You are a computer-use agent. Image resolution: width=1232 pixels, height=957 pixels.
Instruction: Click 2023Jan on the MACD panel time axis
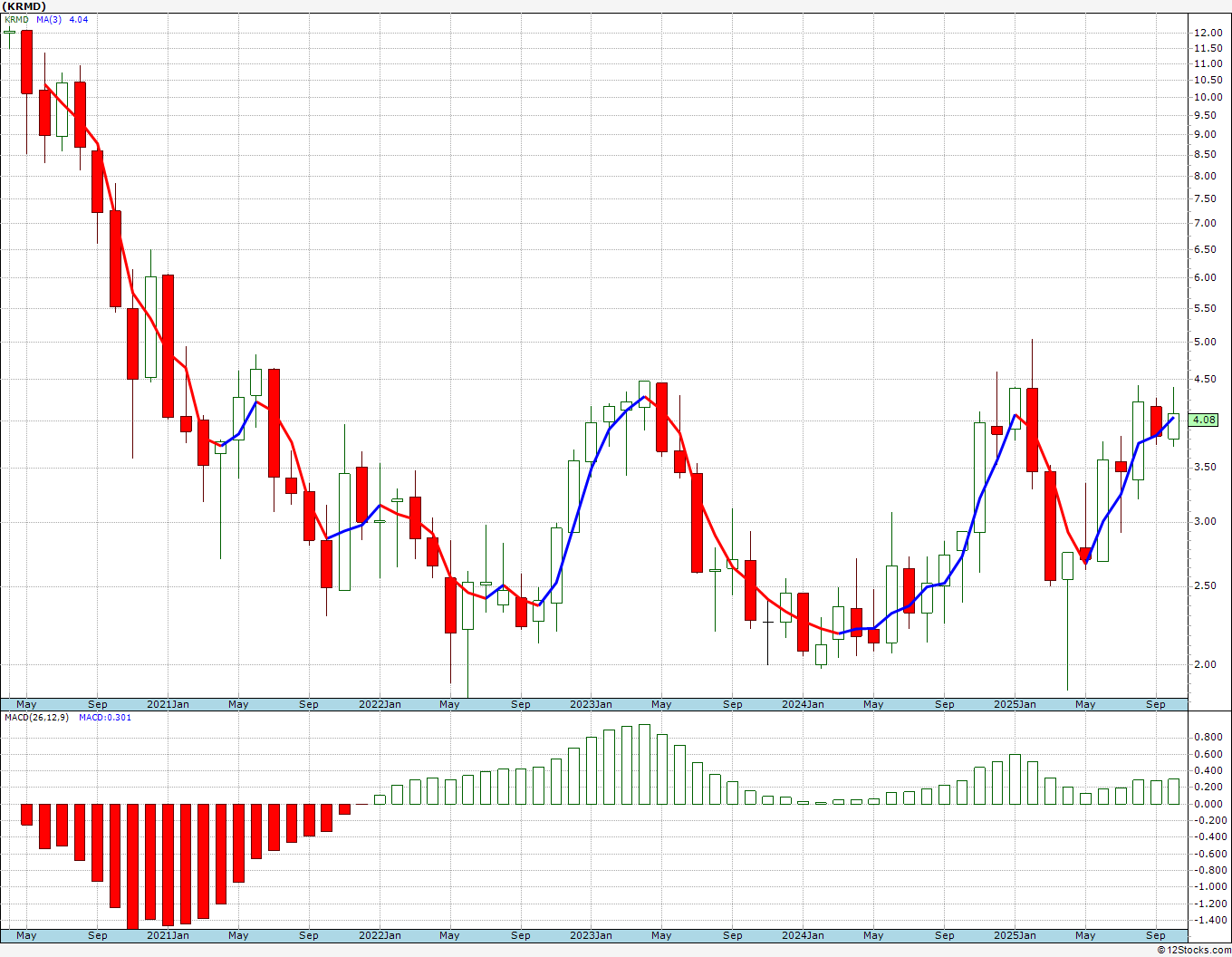click(x=591, y=935)
